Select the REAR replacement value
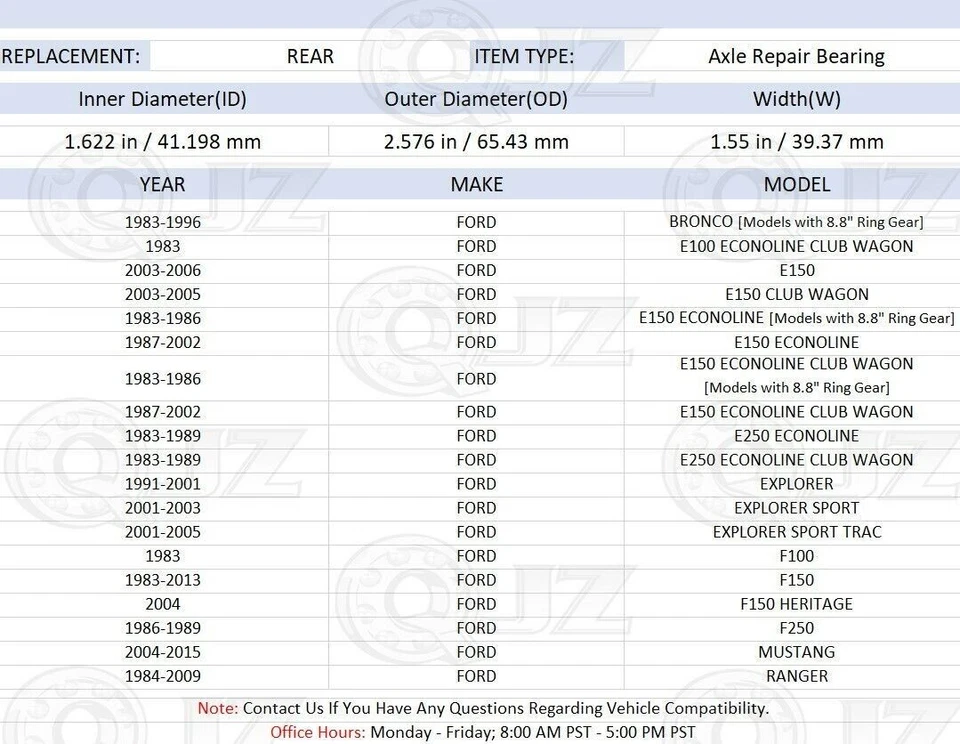The image size is (960, 744). point(310,56)
